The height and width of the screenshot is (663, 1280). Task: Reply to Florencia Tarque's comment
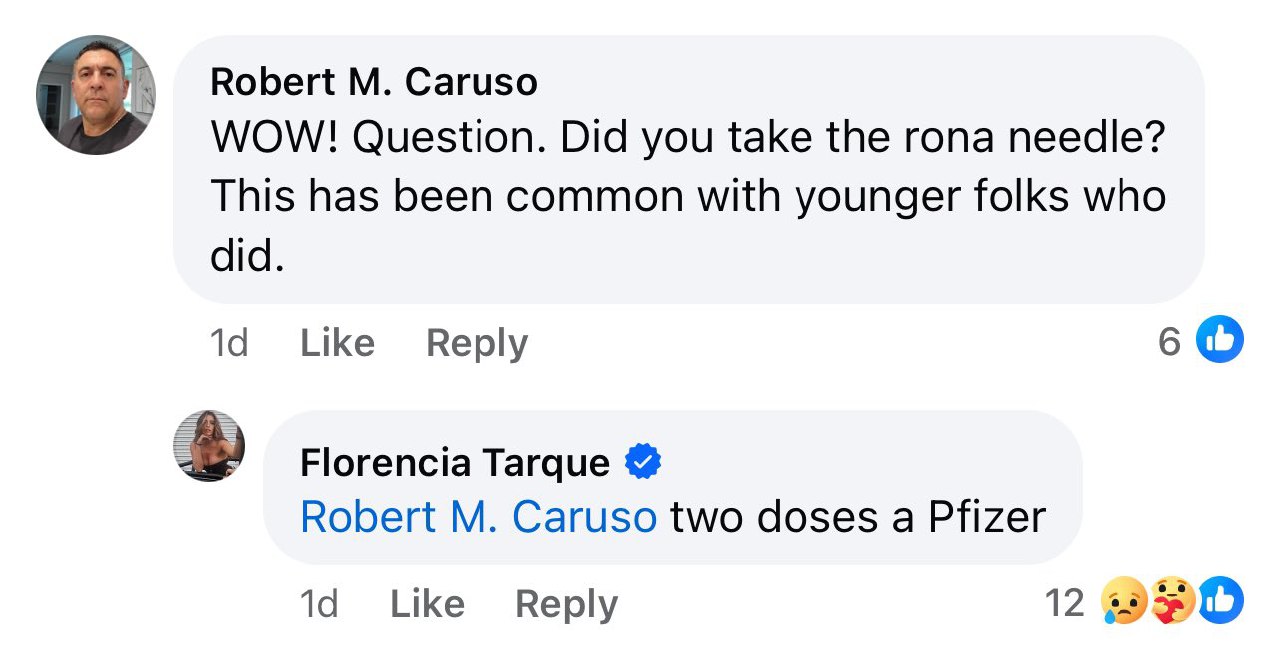pyautogui.click(x=566, y=603)
